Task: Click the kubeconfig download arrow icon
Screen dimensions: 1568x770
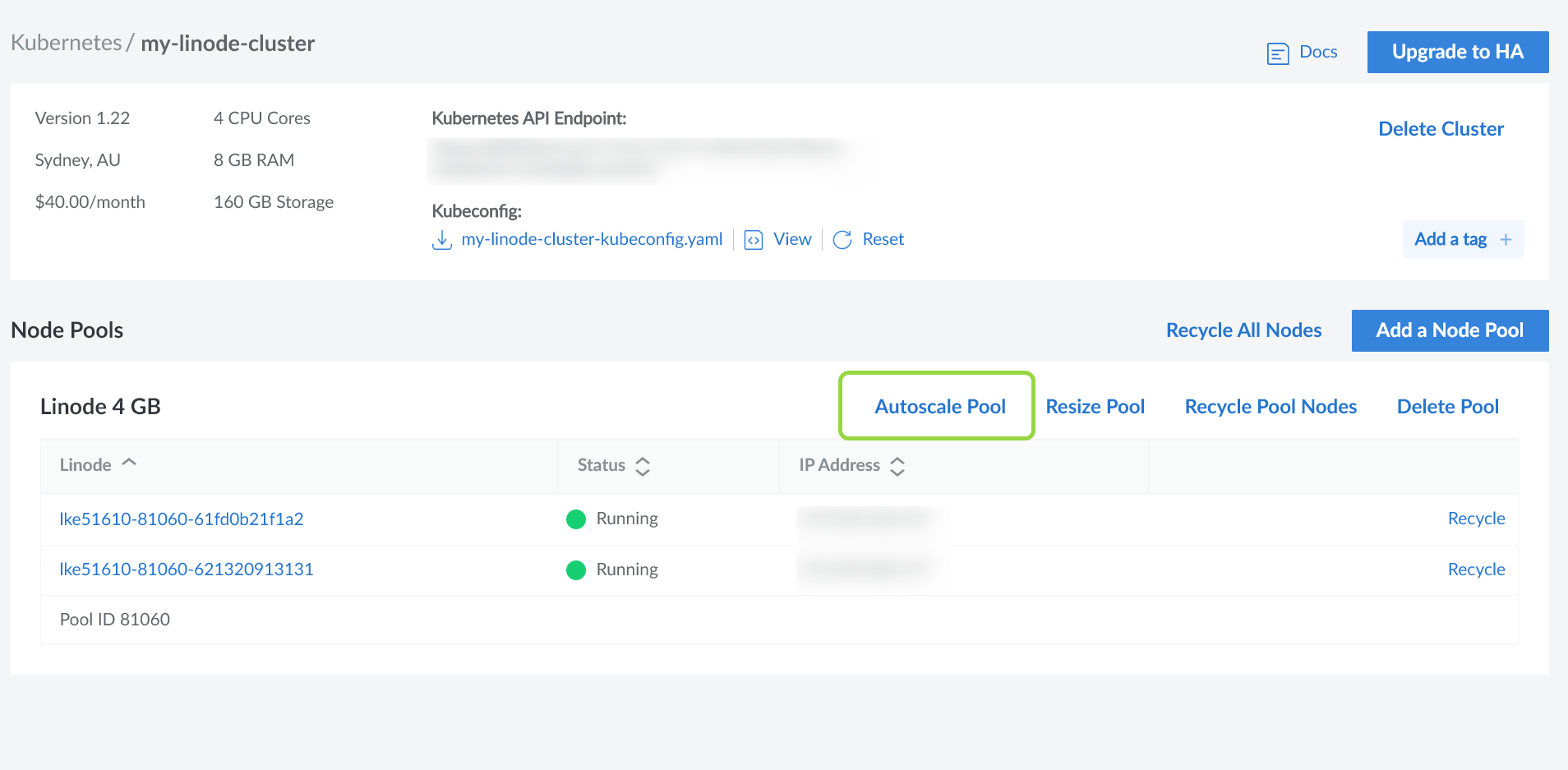Action: (x=442, y=240)
